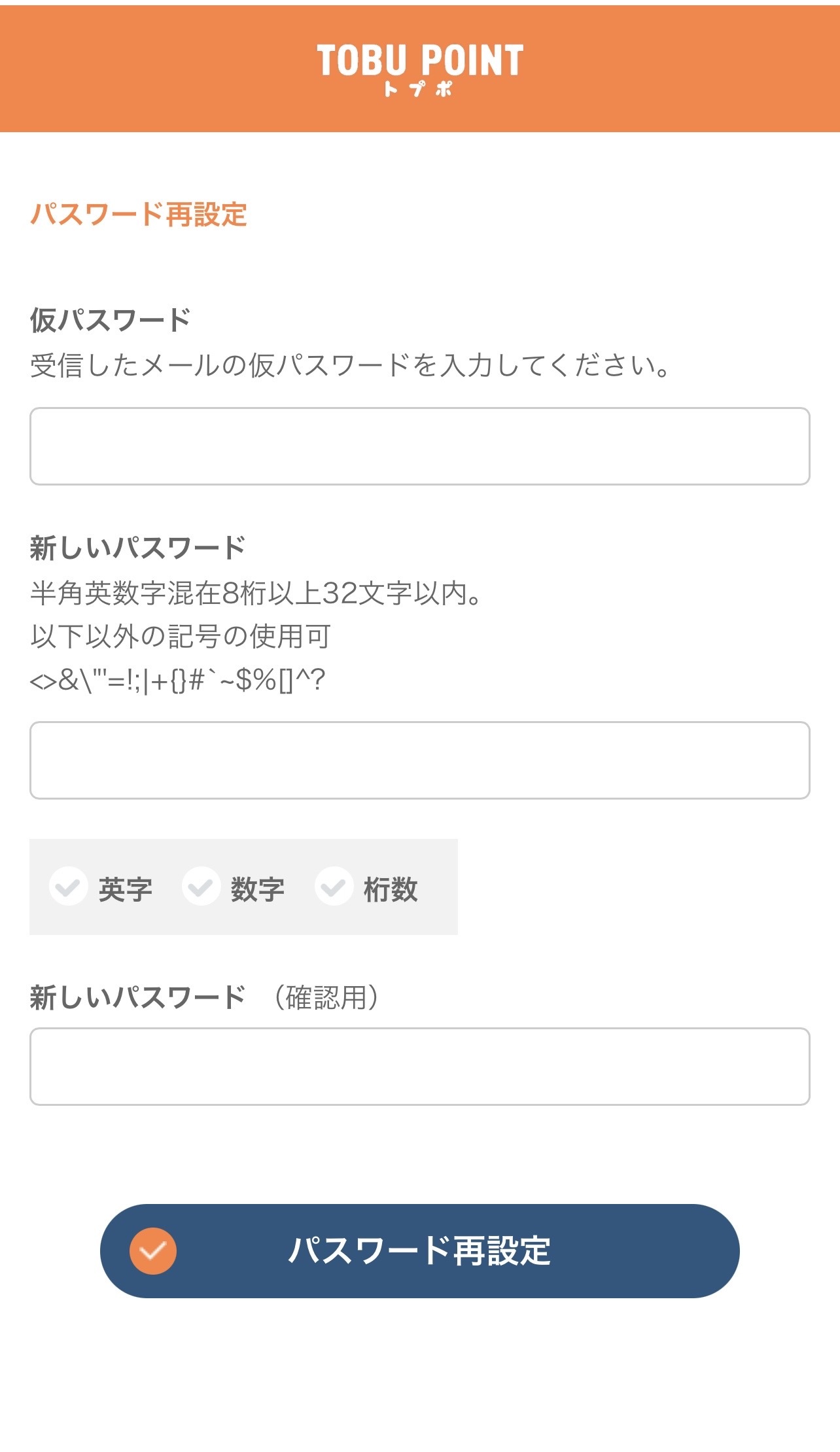Click the トブポ subtitle under the logo
This screenshot has width=840, height=1452.
[x=418, y=90]
